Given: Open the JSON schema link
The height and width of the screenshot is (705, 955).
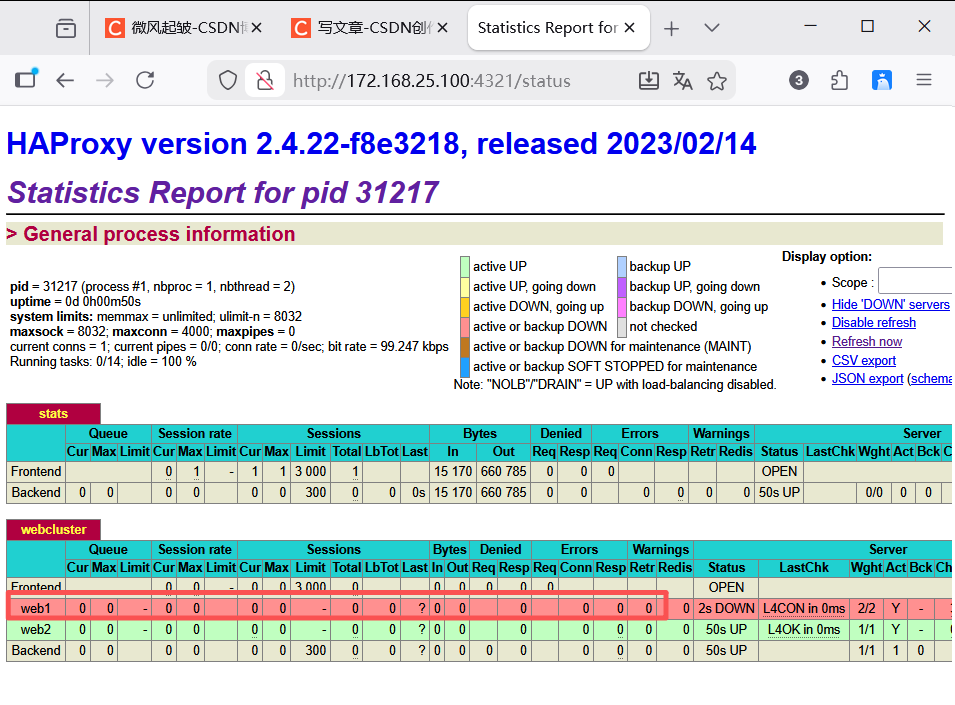Looking at the screenshot, I should tap(932, 379).
